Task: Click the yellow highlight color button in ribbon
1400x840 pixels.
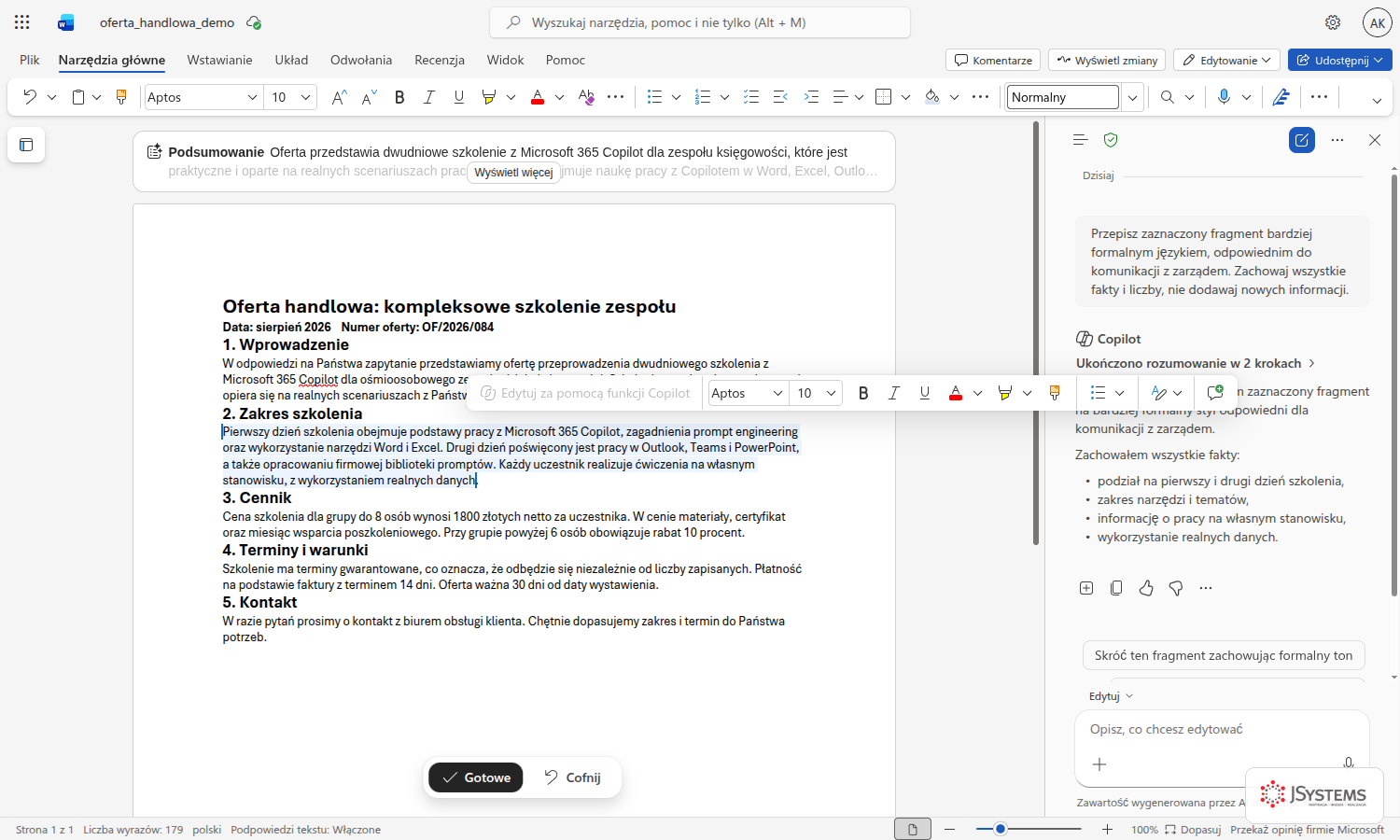Action: pyautogui.click(x=488, y=97)
